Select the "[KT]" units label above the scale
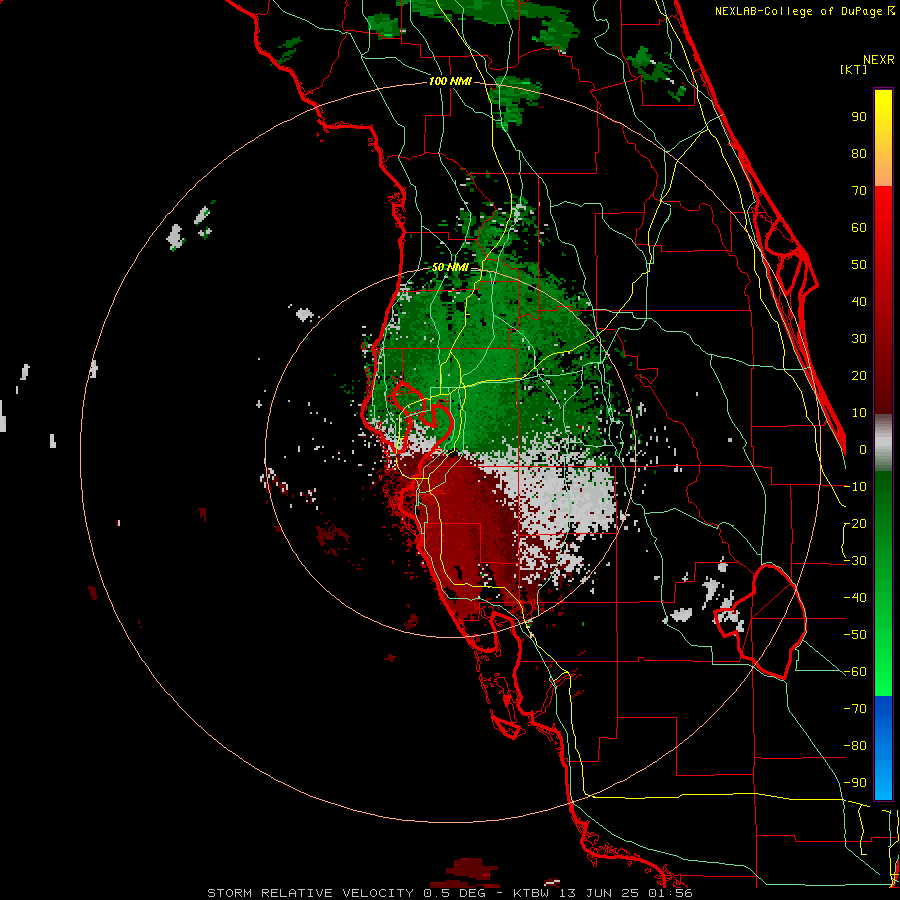Image resolution: width=900 pixels, height=900 pixels. click(854, 69)
